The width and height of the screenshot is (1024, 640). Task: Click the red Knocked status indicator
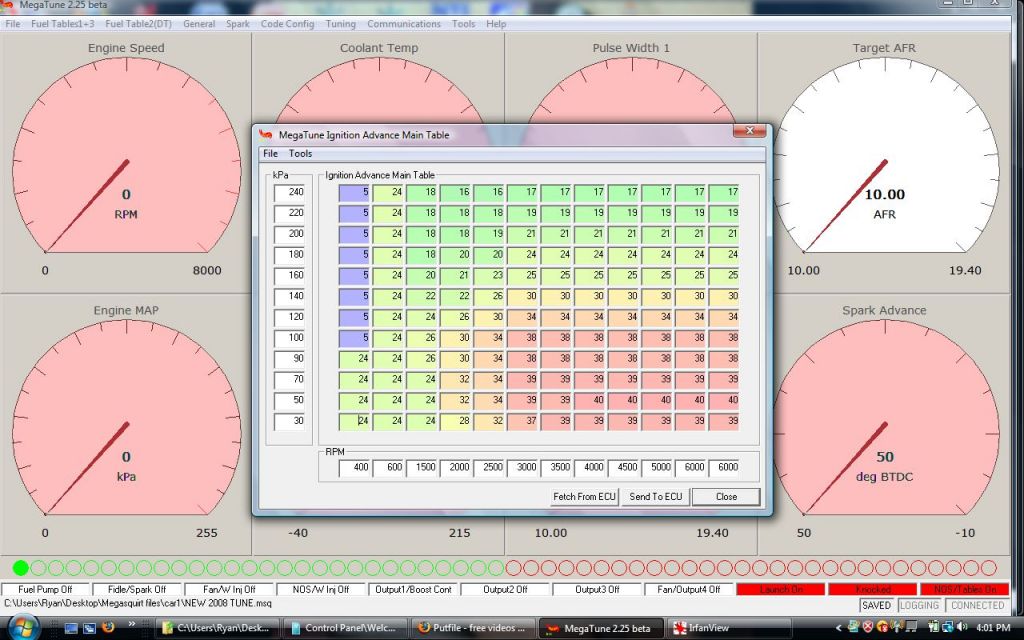point(872,589)
